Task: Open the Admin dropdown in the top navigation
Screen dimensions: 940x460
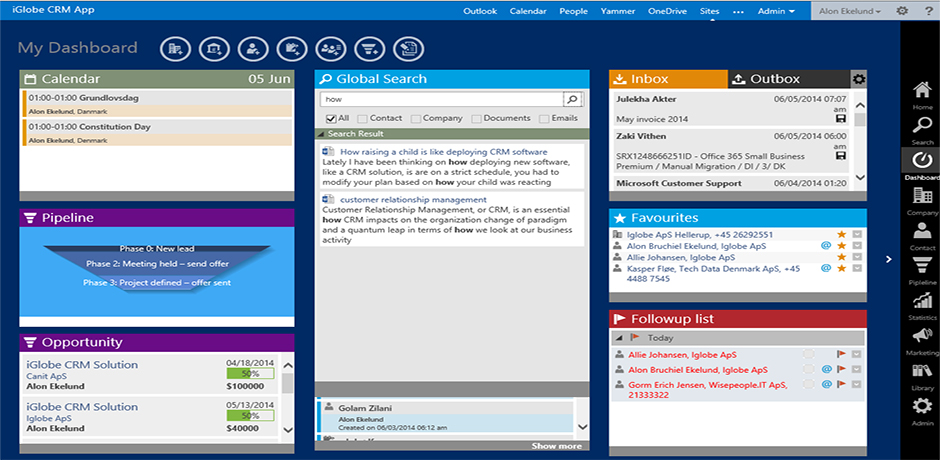Action: coord(776,11)
